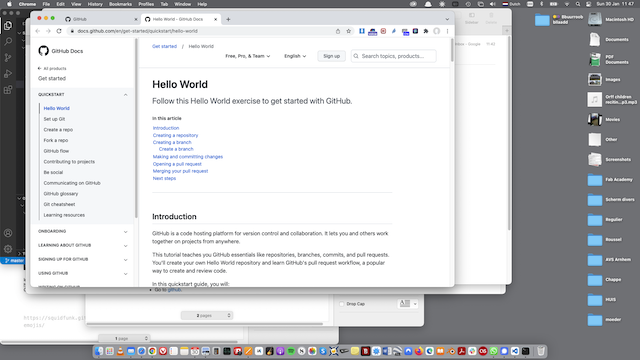The height and width of the screenshot is (360, 640).
Task: Open the VS Code Explorer icon
Action: (x=8, y=26)
